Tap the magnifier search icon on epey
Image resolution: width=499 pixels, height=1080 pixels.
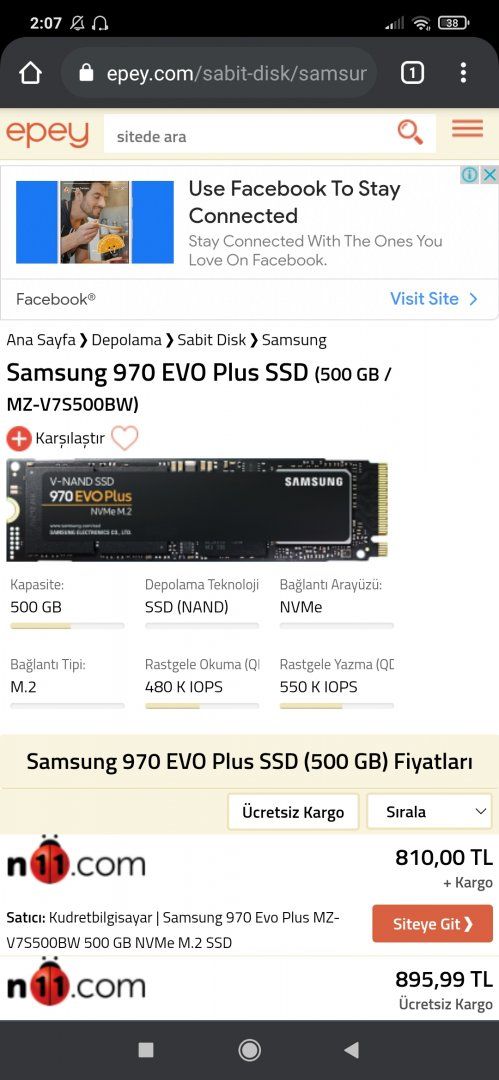point(410,132)
